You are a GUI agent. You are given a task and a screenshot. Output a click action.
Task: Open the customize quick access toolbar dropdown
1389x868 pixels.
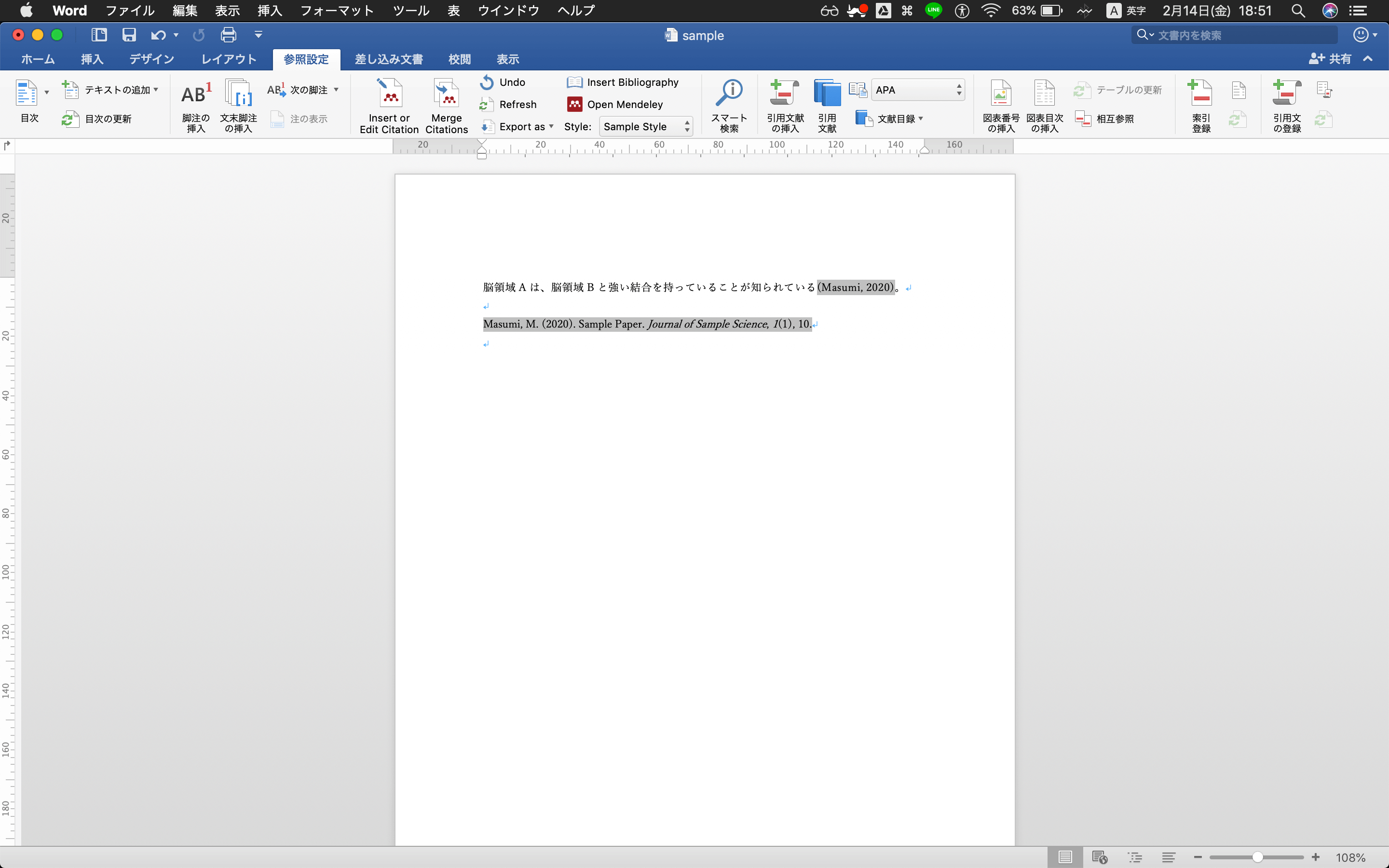(259, 35)
